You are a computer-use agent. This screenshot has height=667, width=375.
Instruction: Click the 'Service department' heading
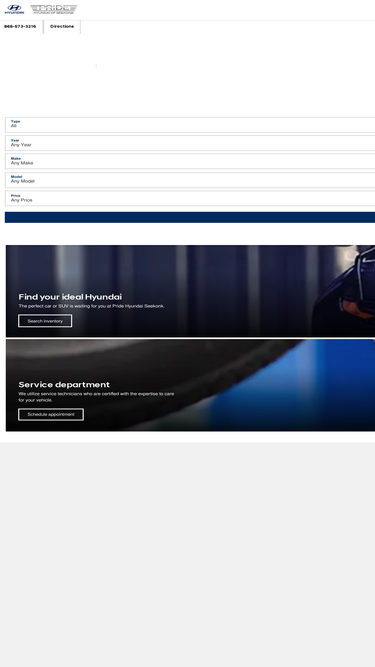coord(64,385)
